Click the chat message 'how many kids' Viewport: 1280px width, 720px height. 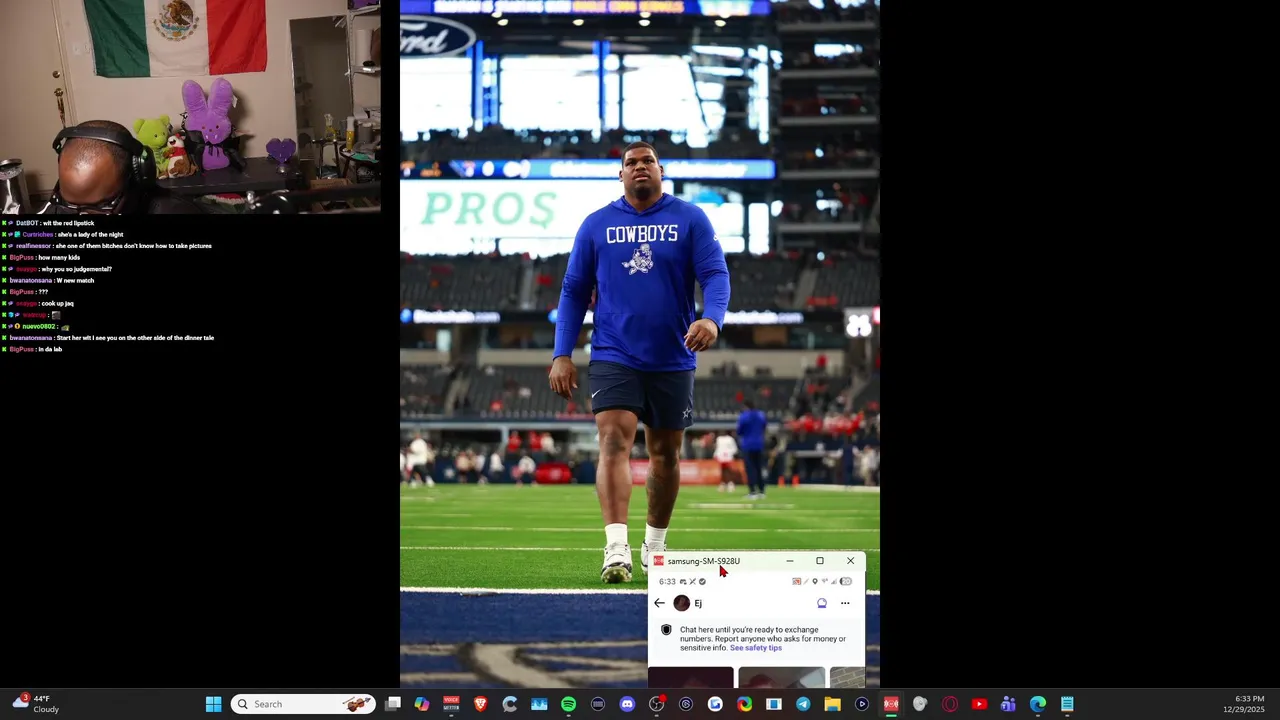pyautogui.click(x=59, y=257)
